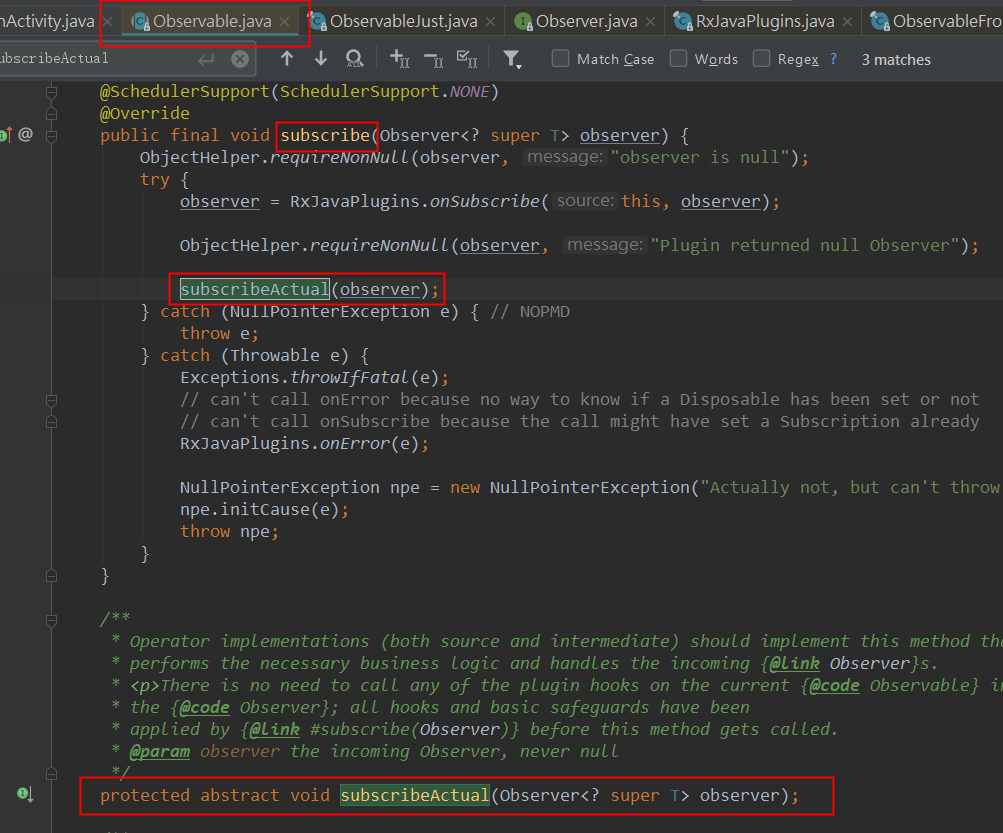This screenshot has height=833, width=1003.
Task: Click the Find All occurrences magnifier icon
Action: click(x=354, y=59)
